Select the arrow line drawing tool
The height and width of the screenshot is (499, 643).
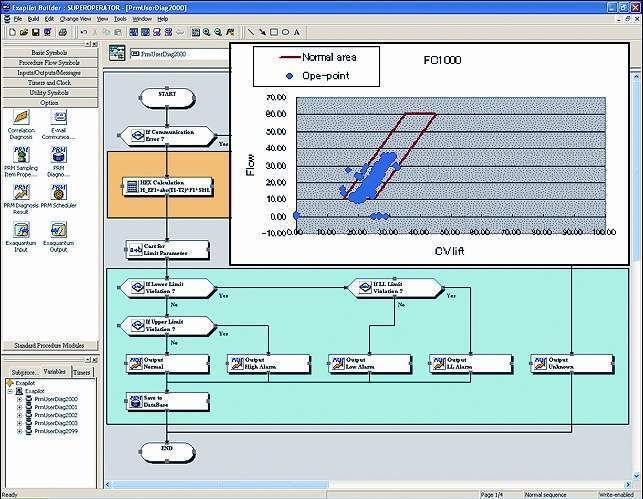[262, 32]
